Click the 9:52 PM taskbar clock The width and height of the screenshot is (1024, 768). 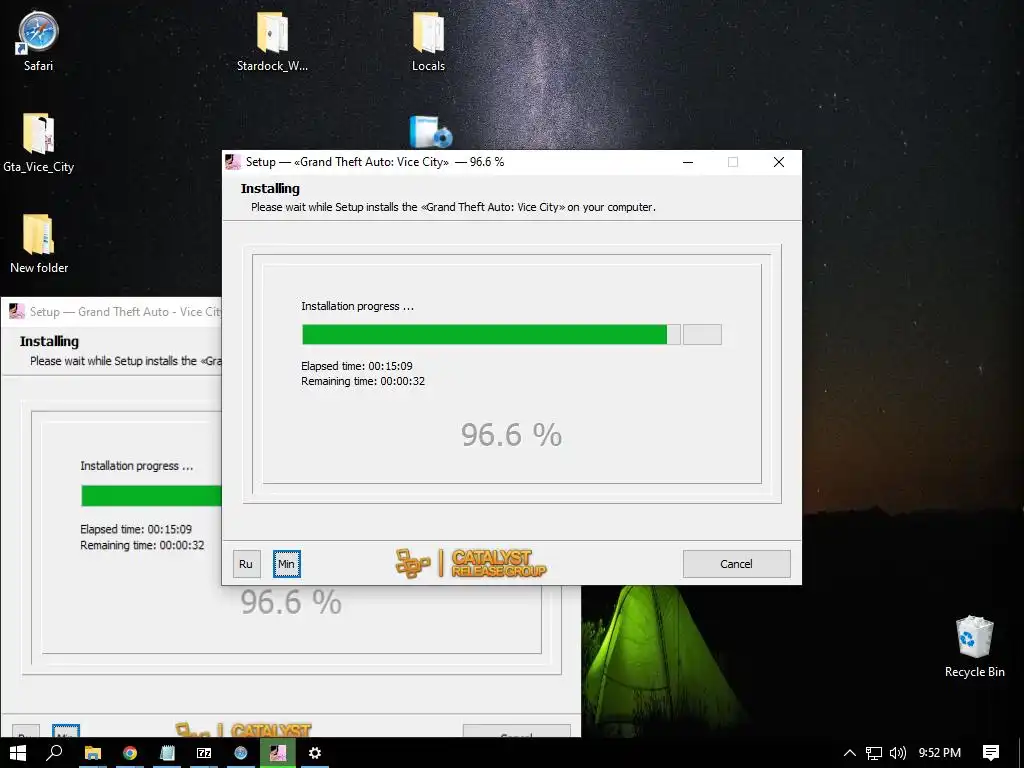coord(939,753)
